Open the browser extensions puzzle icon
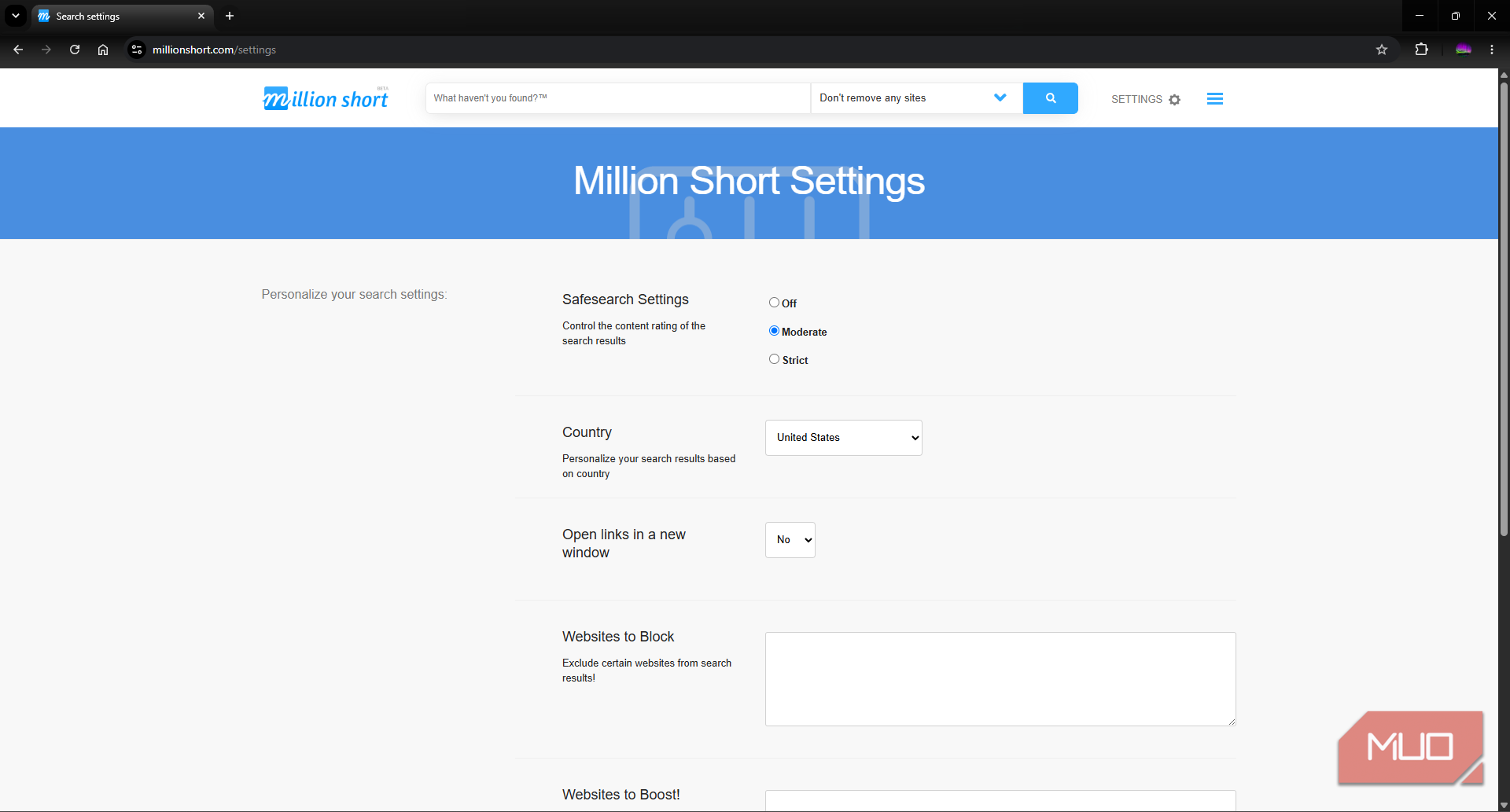Screen dimensions: 1510x812 (1421, 50)
